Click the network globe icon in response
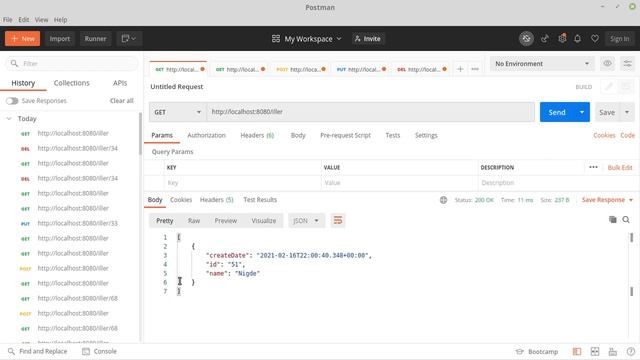The height and width of the screenshot is (360, 640). pos(443,200)
